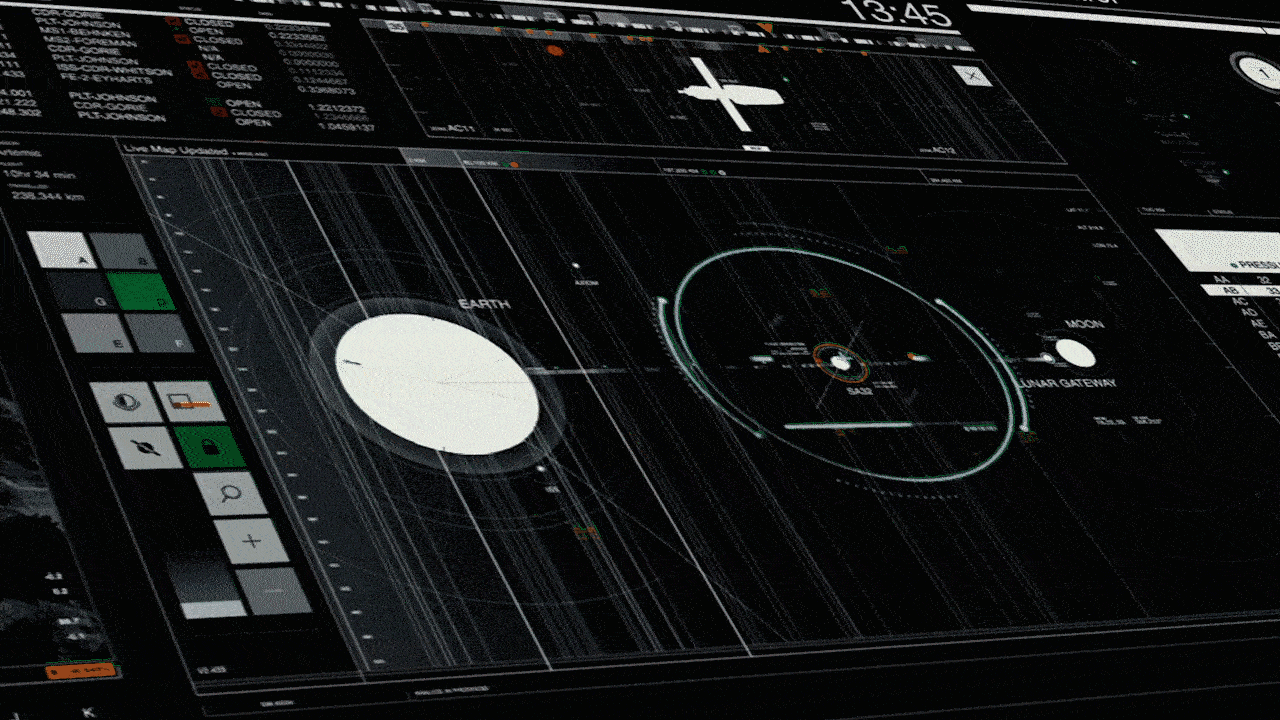The height and width of the screenshot is (720, 1280).
Task: Click the Live Map Updated title
Action: [x=178, y=148]
